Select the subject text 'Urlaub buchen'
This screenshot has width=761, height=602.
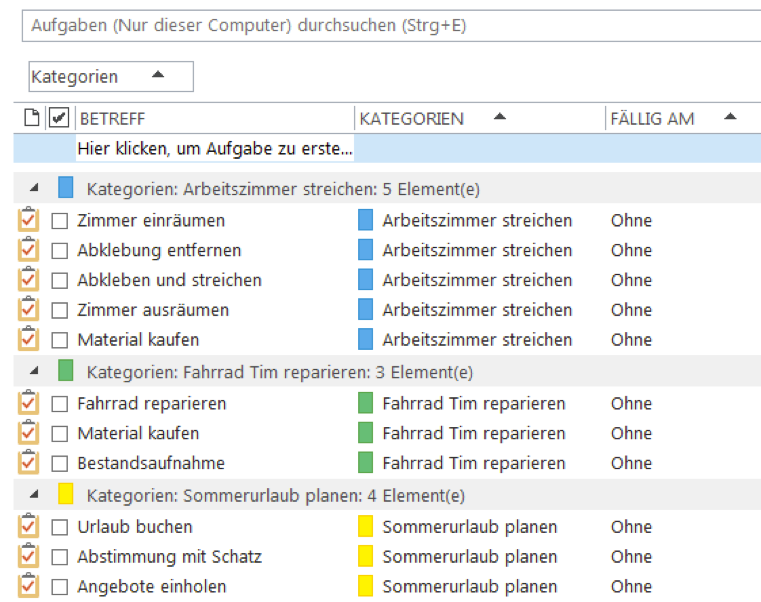[135, 527]
